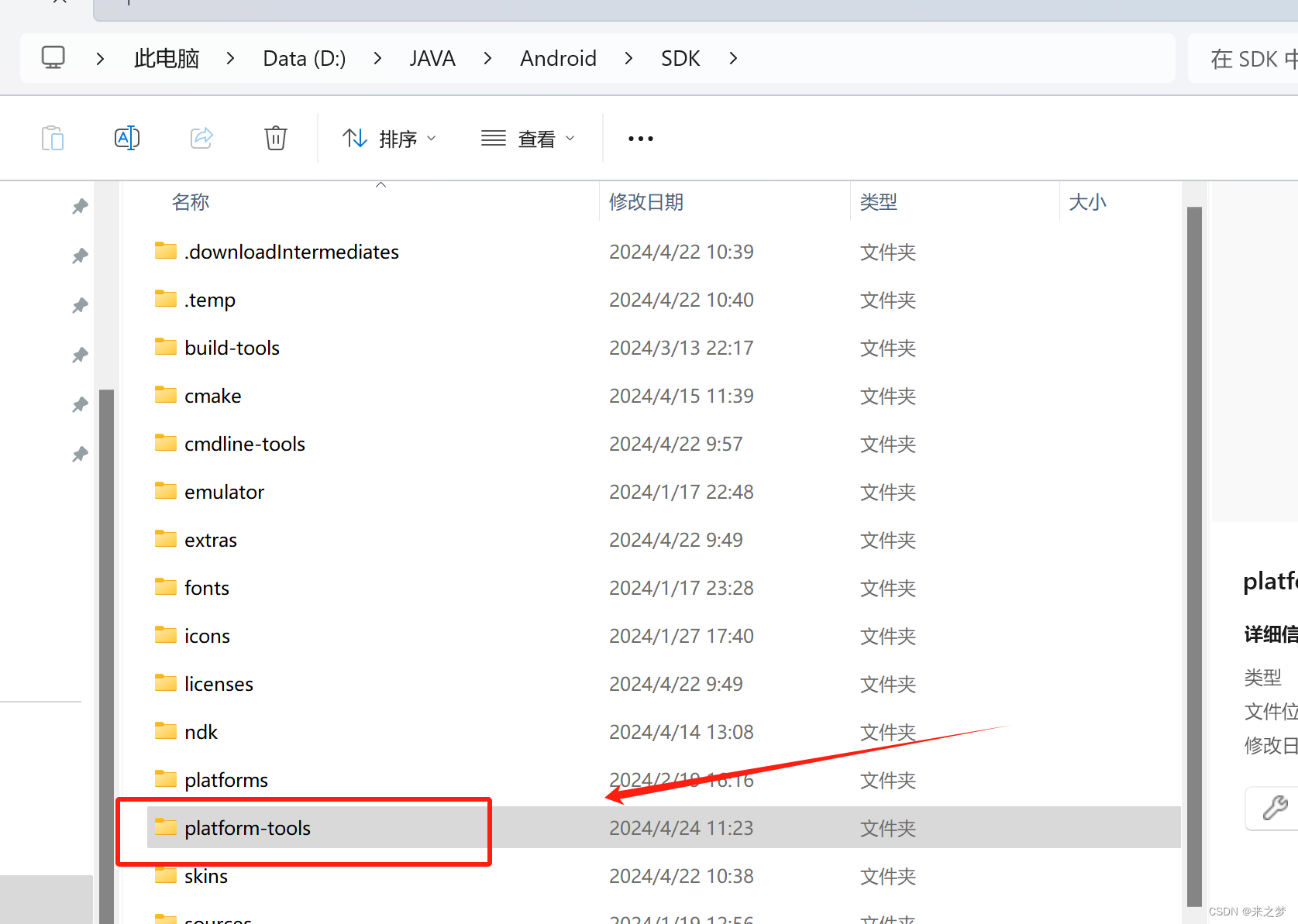Navigate to JAVA in the breadcrumb path

pos(432,57)
